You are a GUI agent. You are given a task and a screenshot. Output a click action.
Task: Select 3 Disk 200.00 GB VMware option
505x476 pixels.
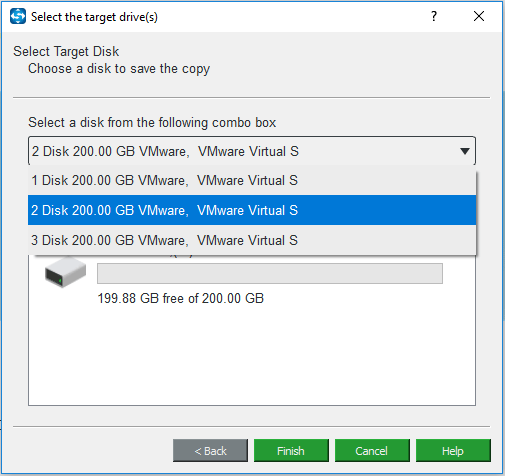click(252, 240)
